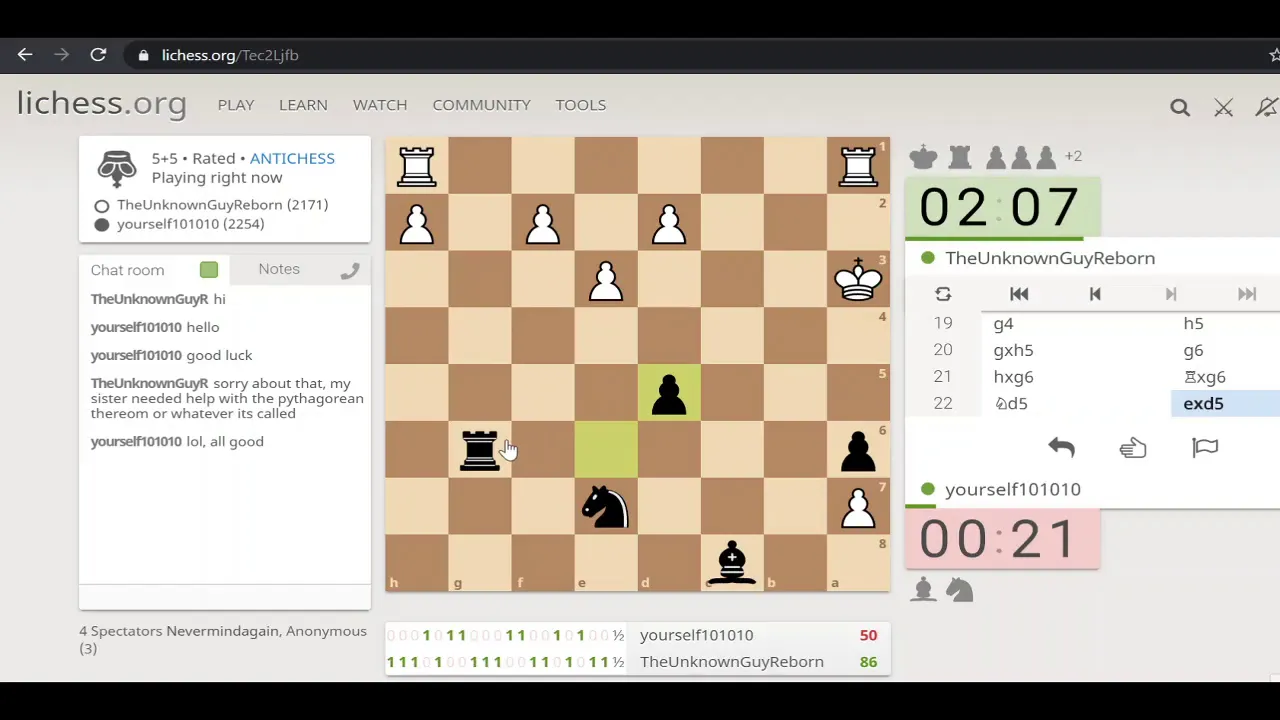Step forward one move

1171,294
